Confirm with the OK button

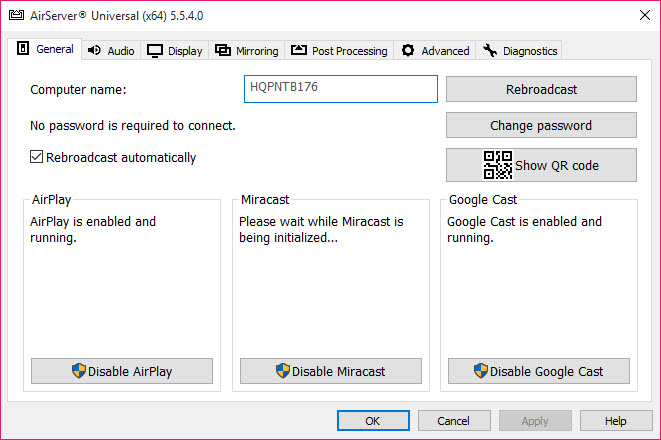click(x=373, y=421)
